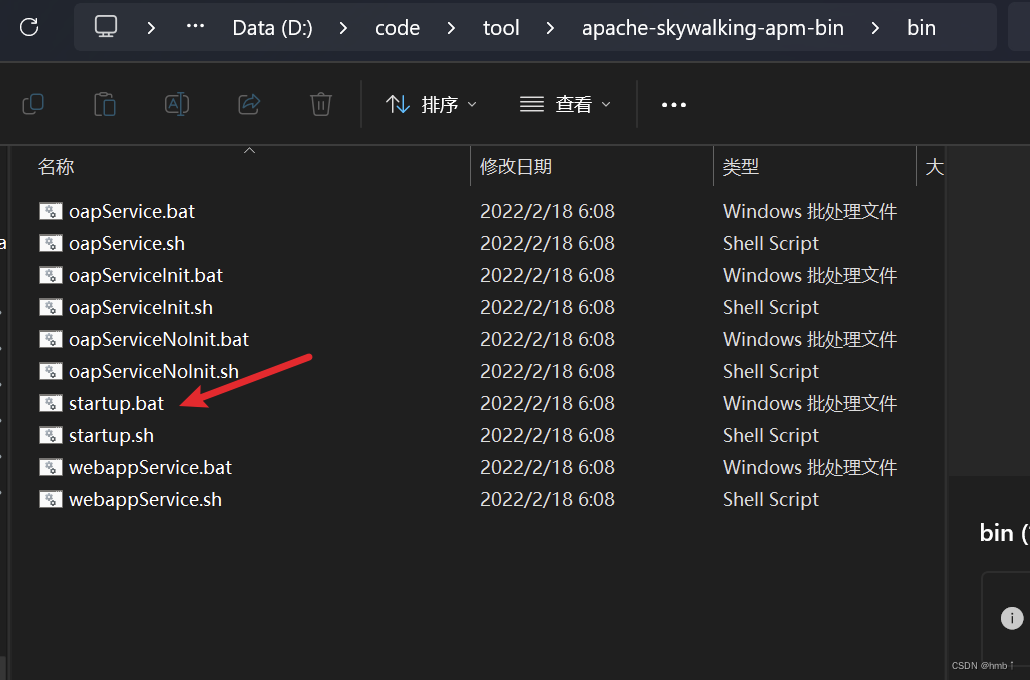Click the Paste toolbar icon
Viewport: 1030px width, 680px height.
(104, 104)
